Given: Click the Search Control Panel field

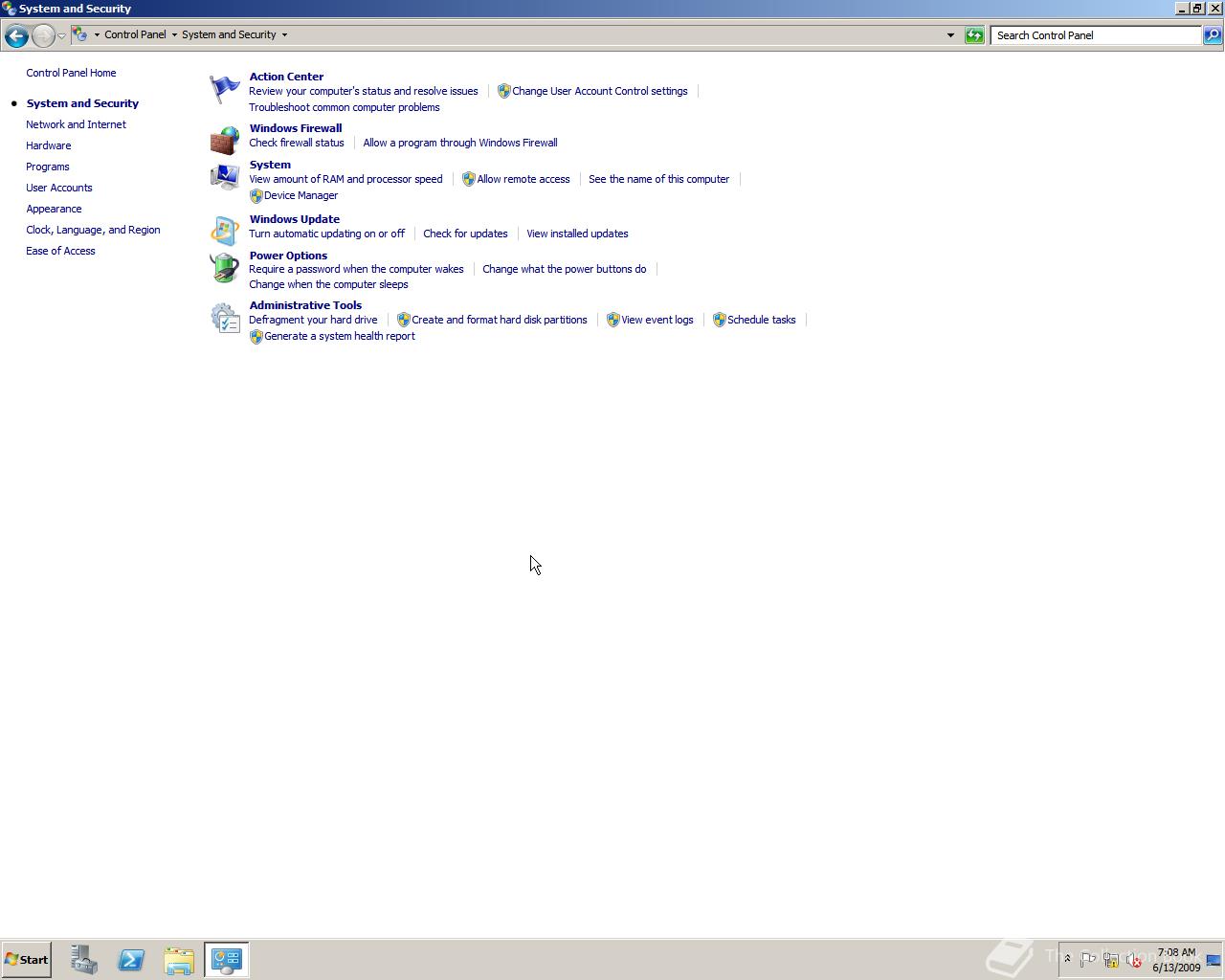Looking at the screenshot, I should click(1096, 35).
